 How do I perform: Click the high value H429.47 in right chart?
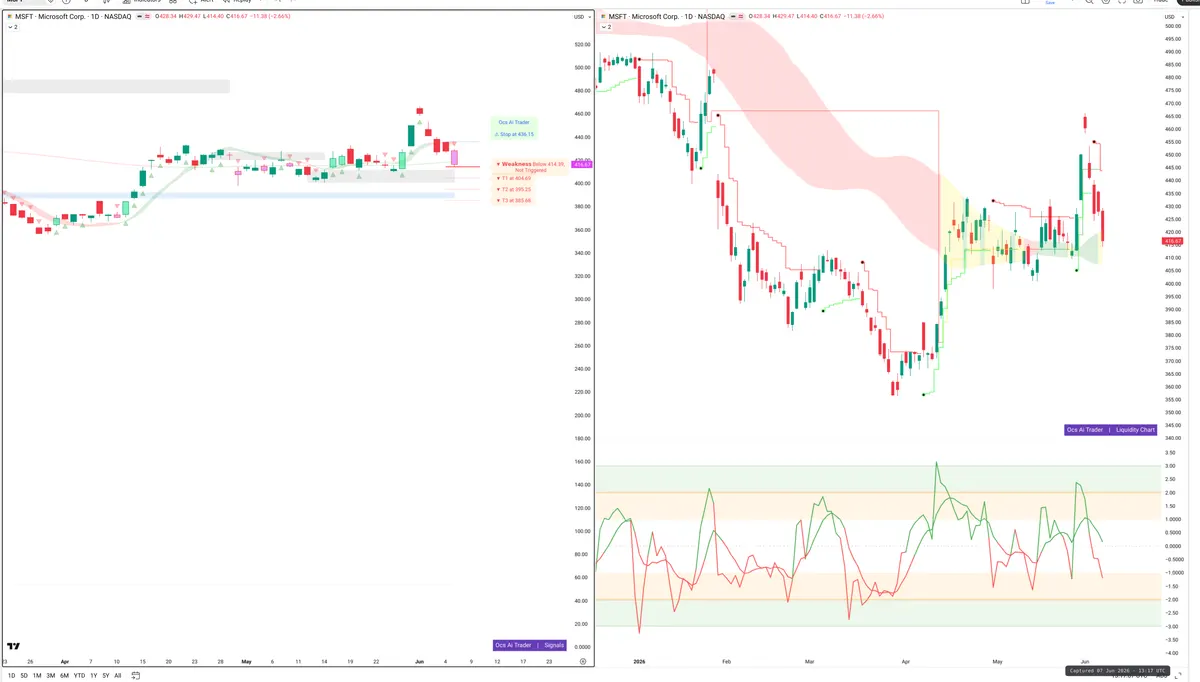(784, 16)
